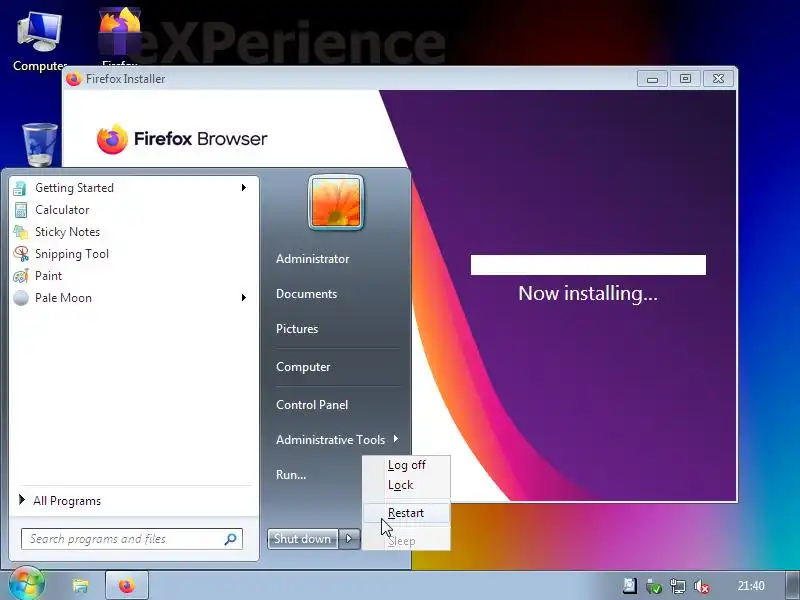The image size is (800, 600).
Task: Close the Firefox Installer window
Action: coord(718,79)
